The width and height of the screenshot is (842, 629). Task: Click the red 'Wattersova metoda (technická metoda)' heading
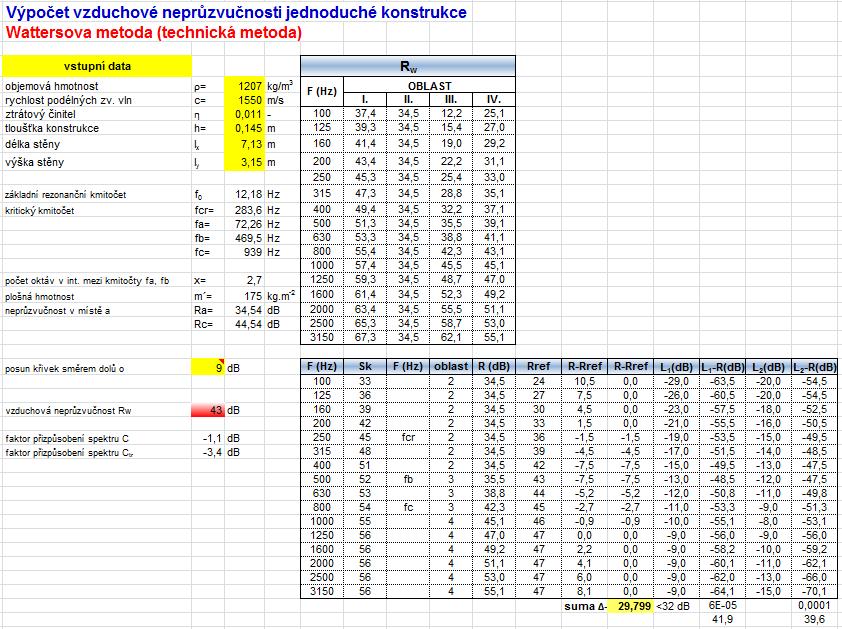click(154, 32)
